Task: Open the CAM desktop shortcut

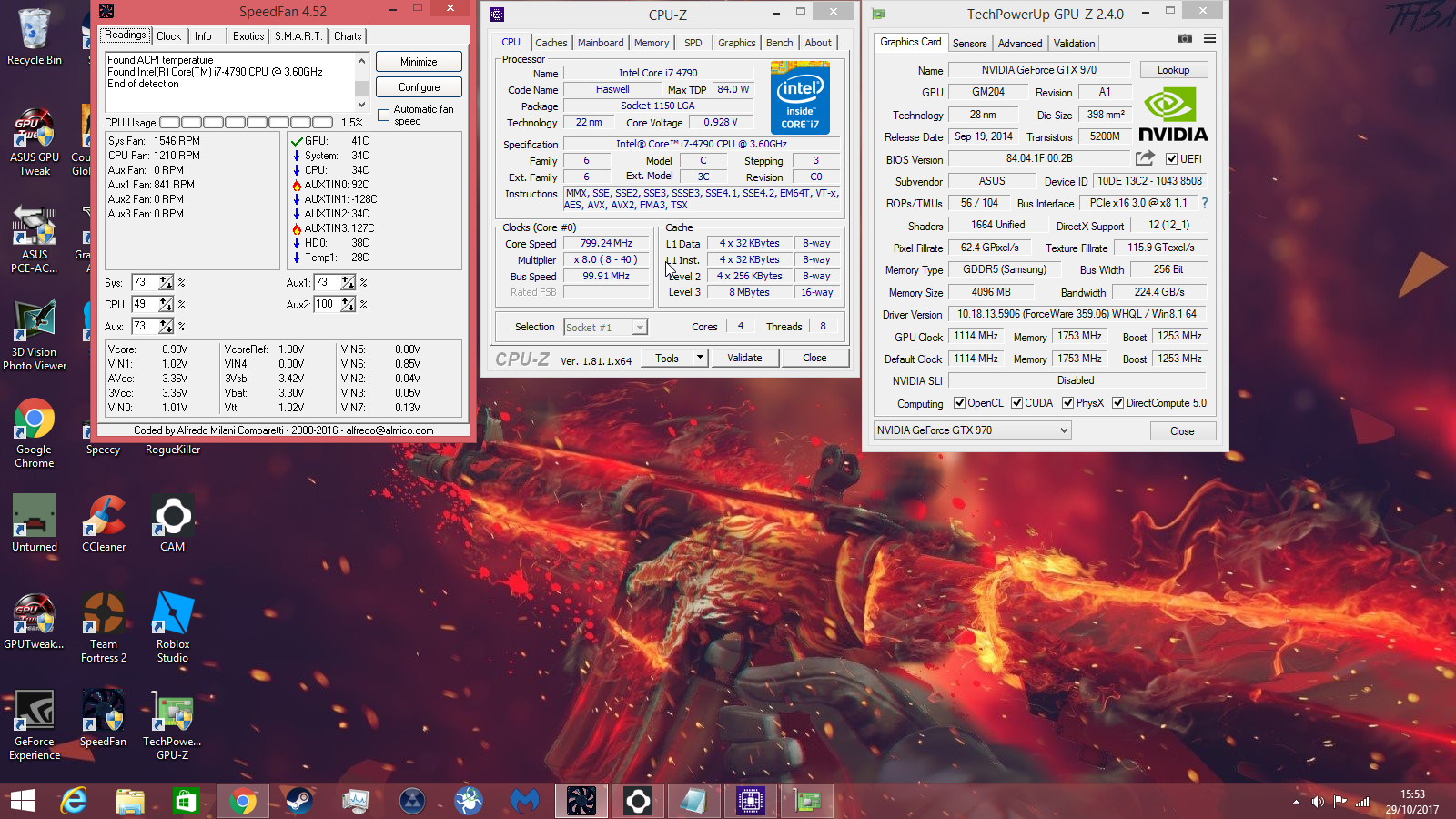Action: [173, 523]
